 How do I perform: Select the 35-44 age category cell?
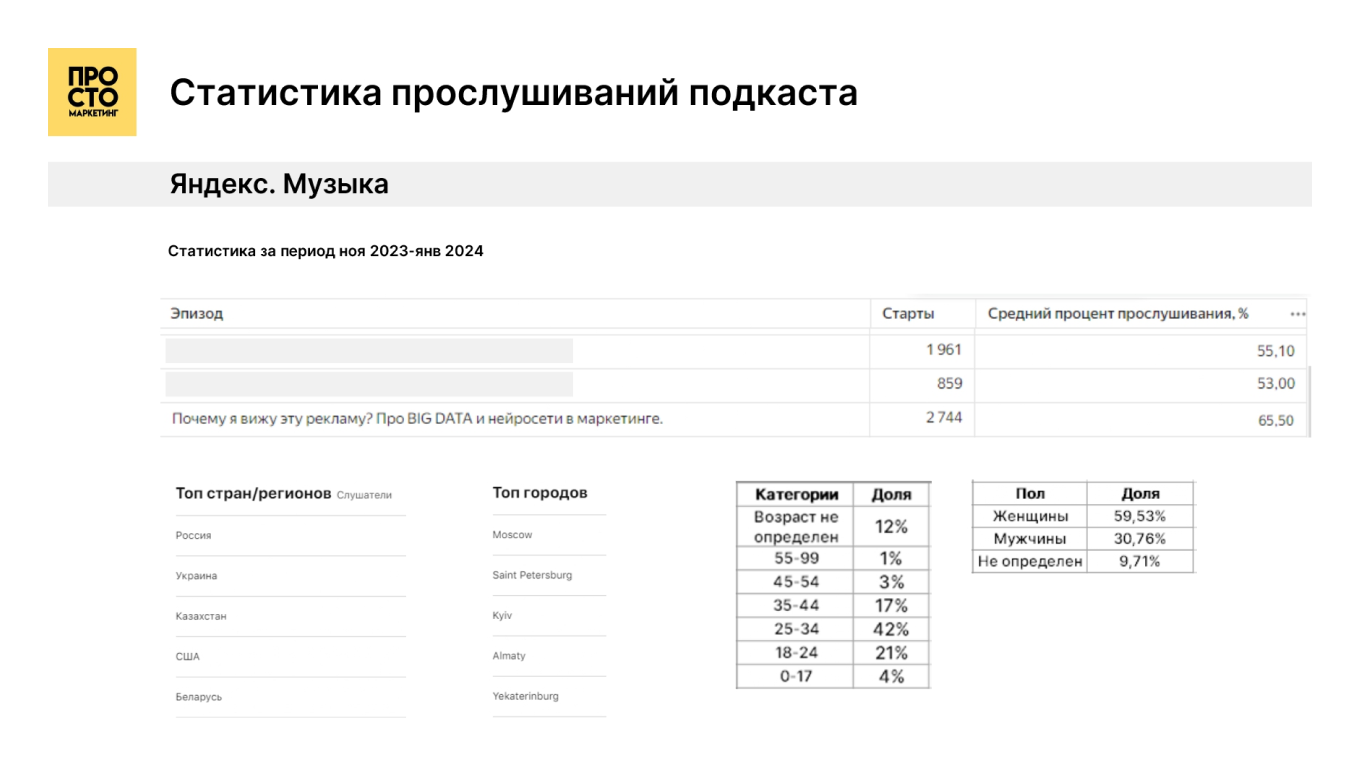796,606
